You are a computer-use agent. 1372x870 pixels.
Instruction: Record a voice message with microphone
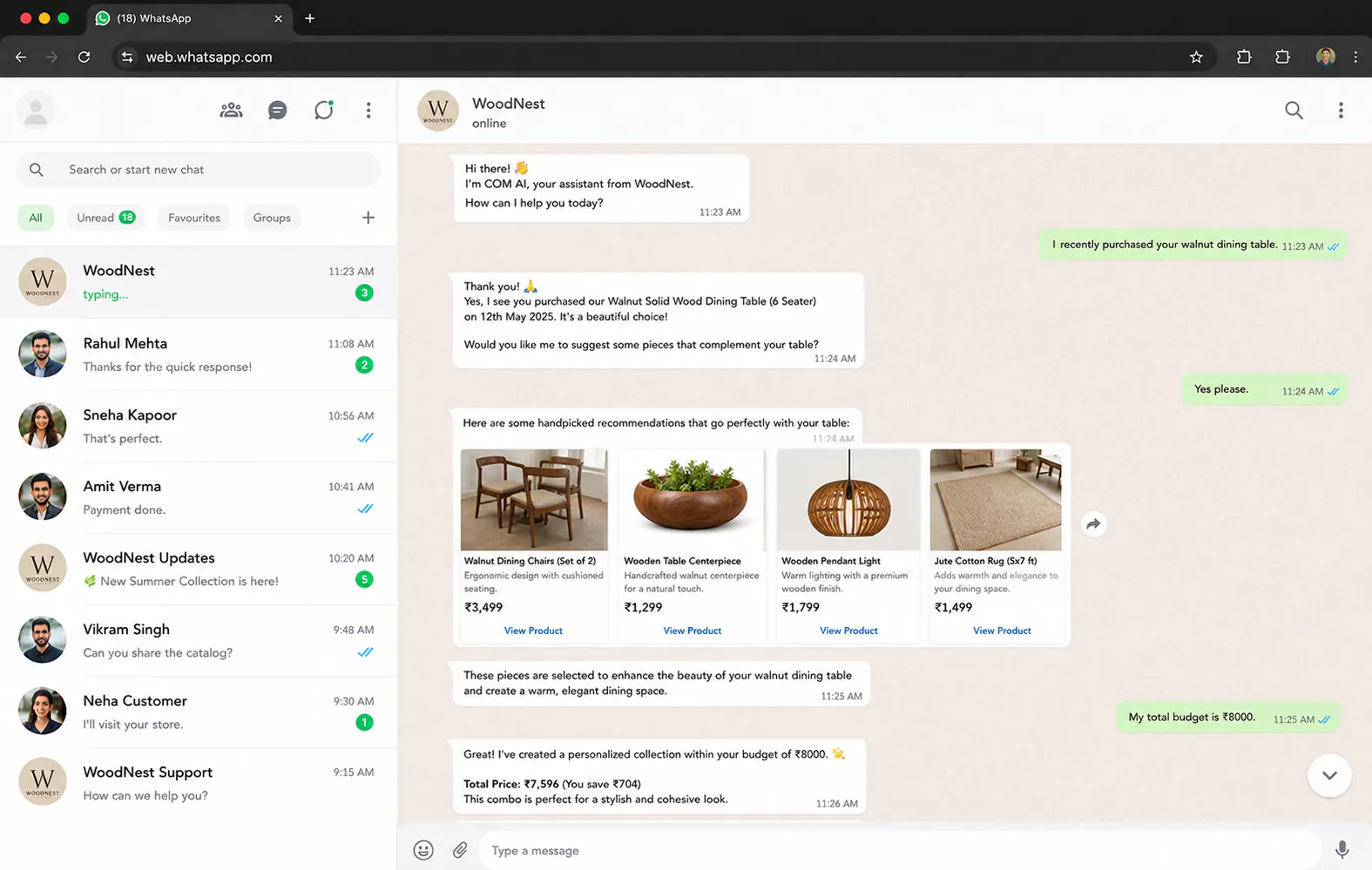(1342, 850)
